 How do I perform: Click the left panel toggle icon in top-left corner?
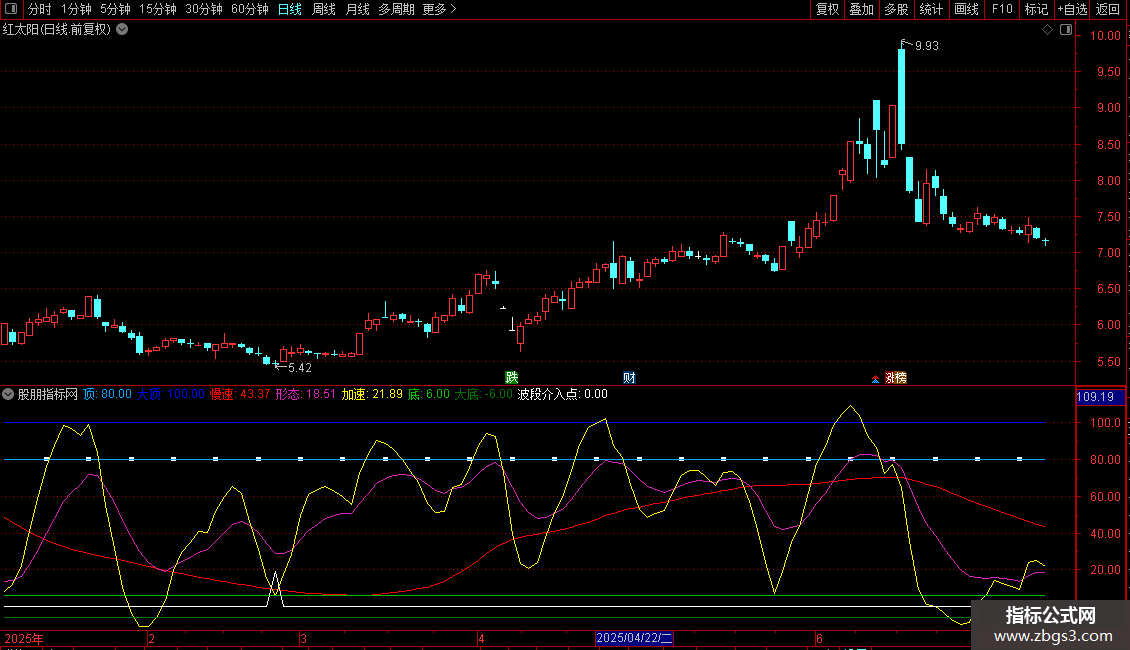pos(12,10)
